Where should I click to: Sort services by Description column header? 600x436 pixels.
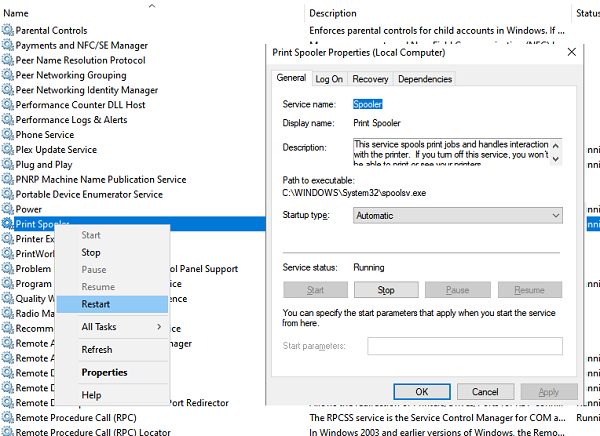point(333,13)
